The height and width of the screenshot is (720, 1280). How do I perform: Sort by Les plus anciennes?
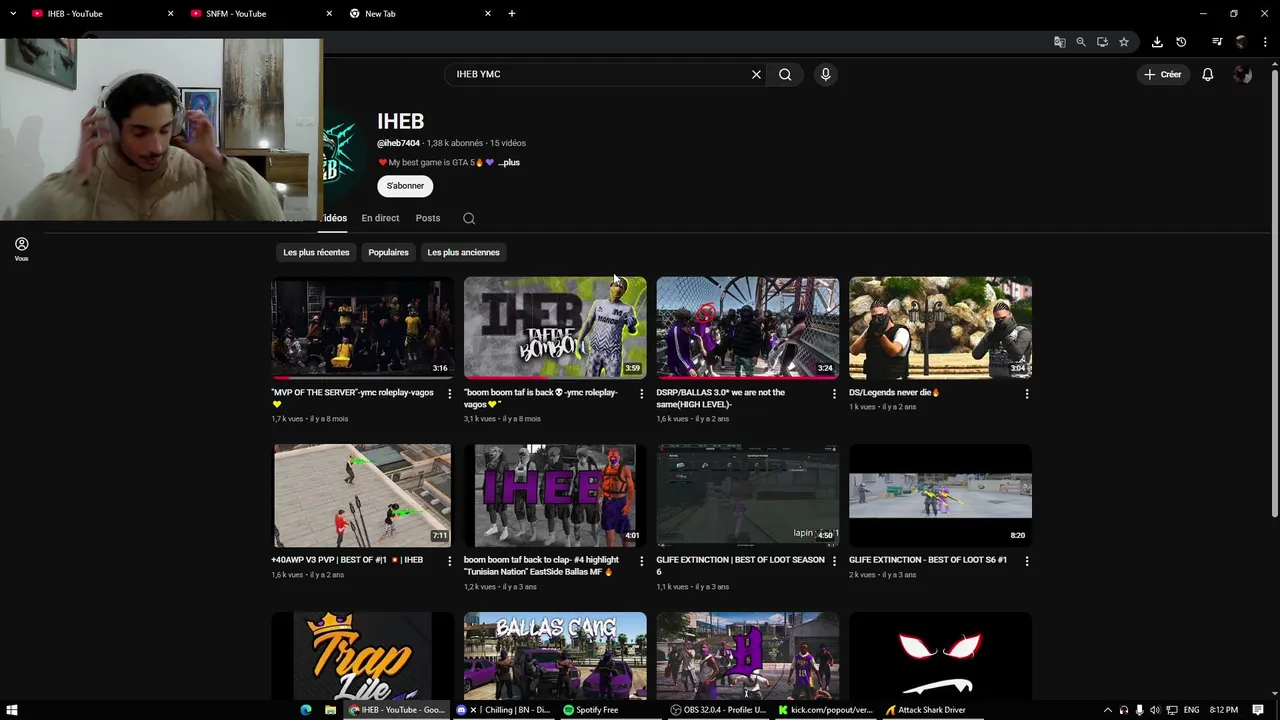click(x=463, y=252)
